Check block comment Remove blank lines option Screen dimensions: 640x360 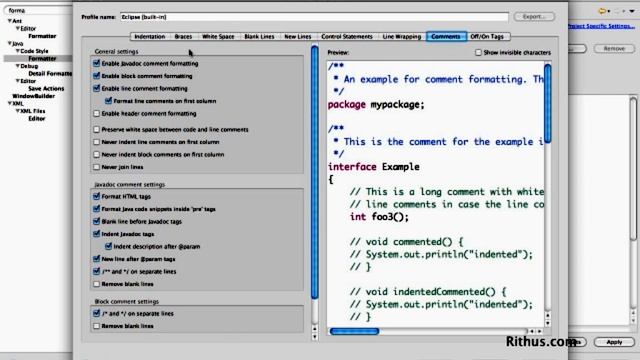(x=97, y=326)
